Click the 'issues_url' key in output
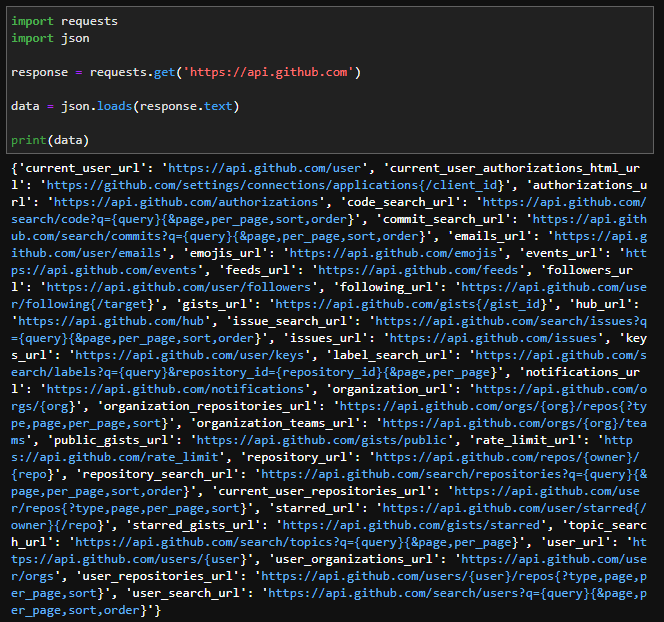The height and width of the screenshot is (622, 664). (x=325, y=338)
